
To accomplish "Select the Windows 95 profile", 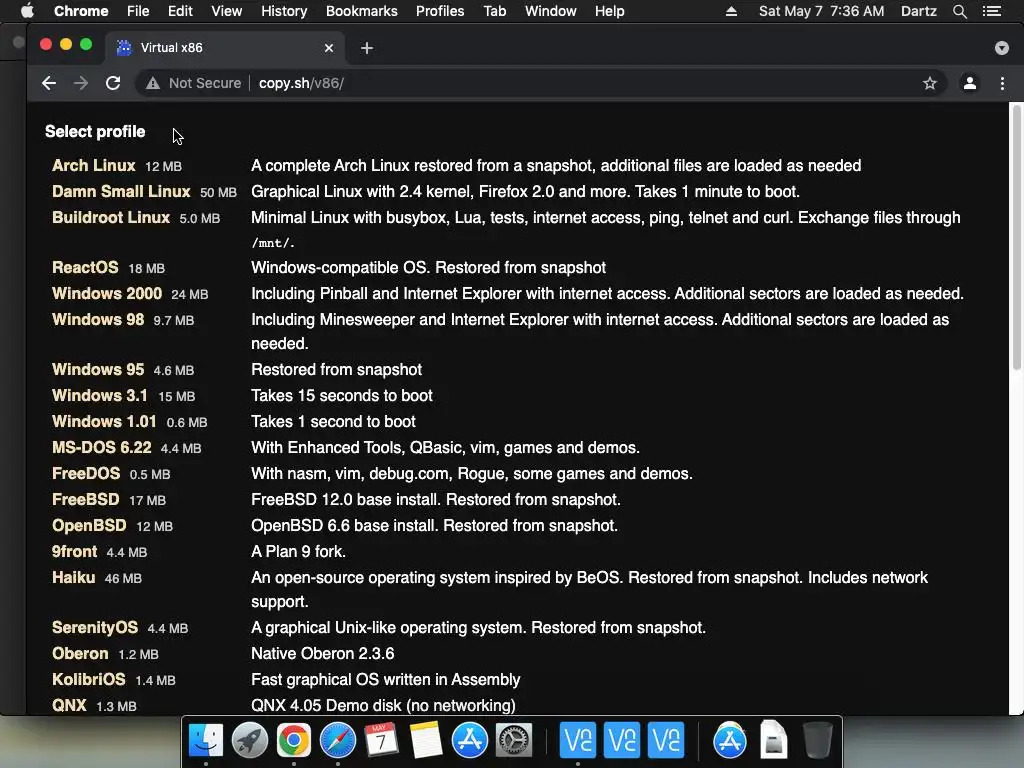I will point(98,370).
